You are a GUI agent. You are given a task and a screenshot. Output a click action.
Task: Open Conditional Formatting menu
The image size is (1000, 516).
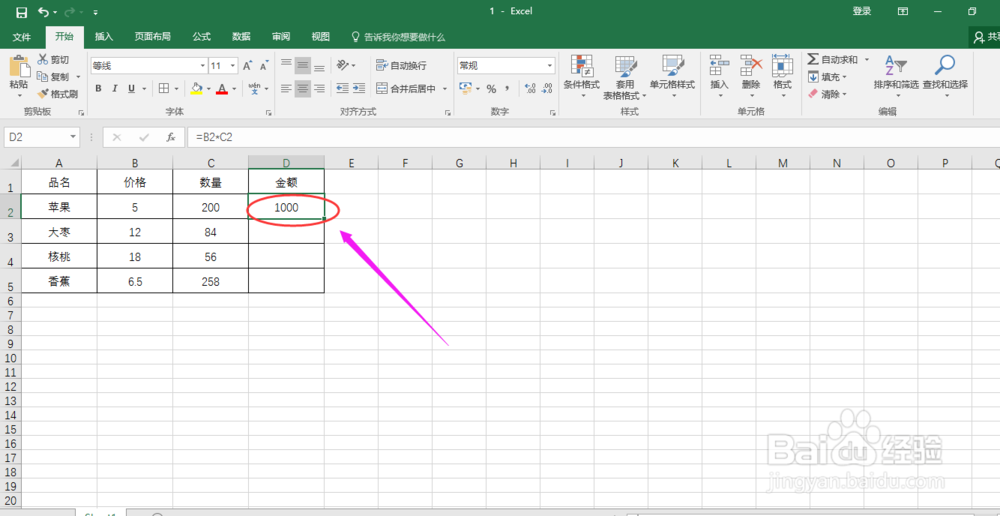pyautogui.click(x=582, y=77)
